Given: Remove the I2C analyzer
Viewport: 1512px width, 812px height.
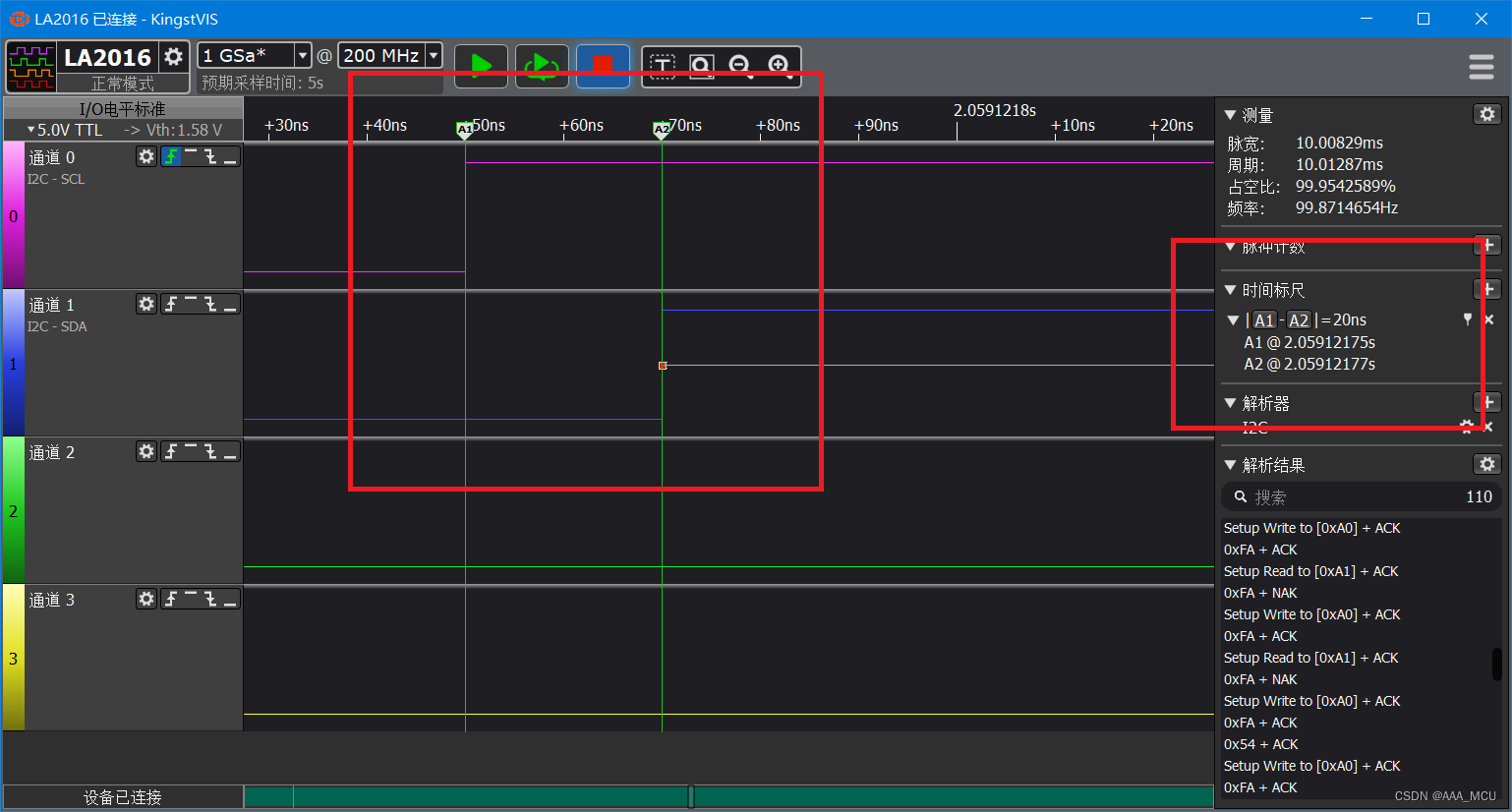Looking at the screenshot, I should 1488,427.
